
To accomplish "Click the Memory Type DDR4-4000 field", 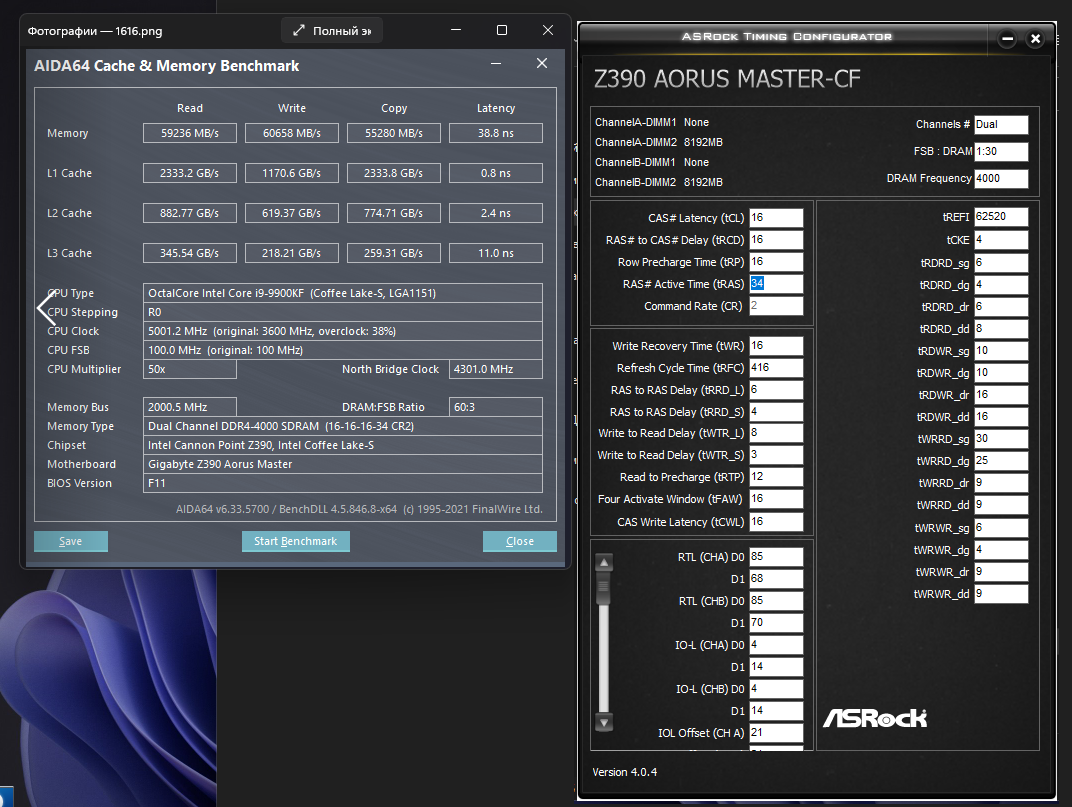I will pyautogui.click(x=343, y=426).
